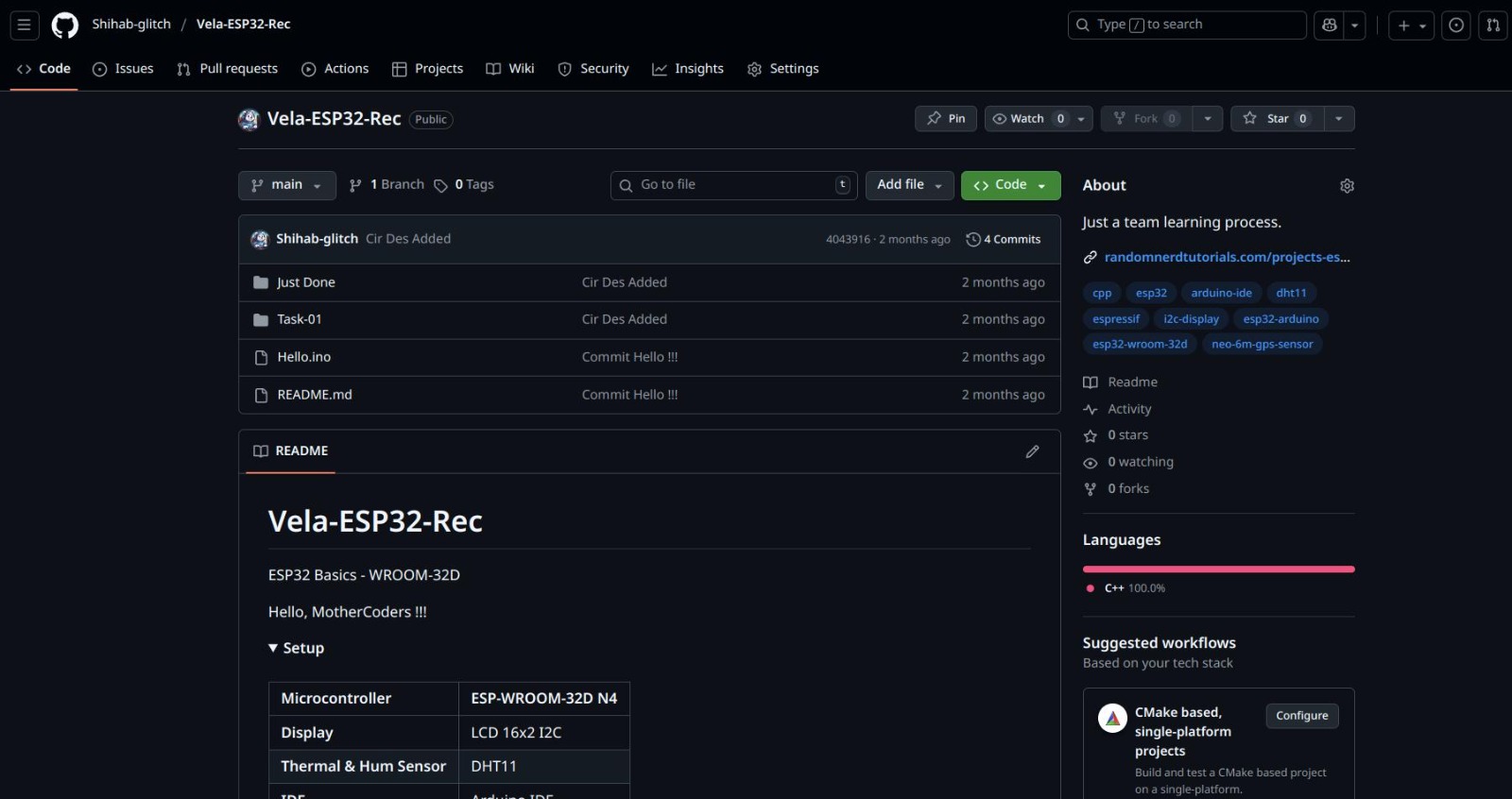
Task: Switch to the Issues tab
Action: coord(123,69)
